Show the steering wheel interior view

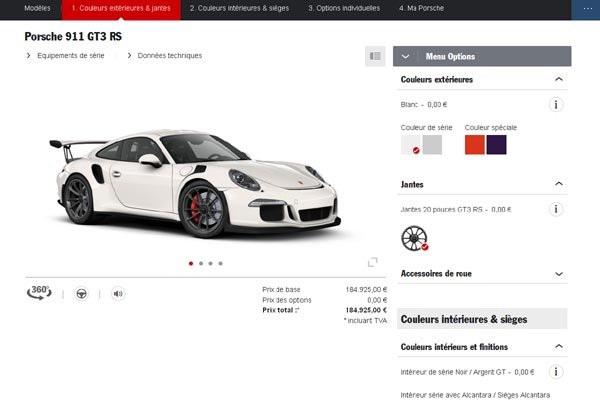click(81, 294)
